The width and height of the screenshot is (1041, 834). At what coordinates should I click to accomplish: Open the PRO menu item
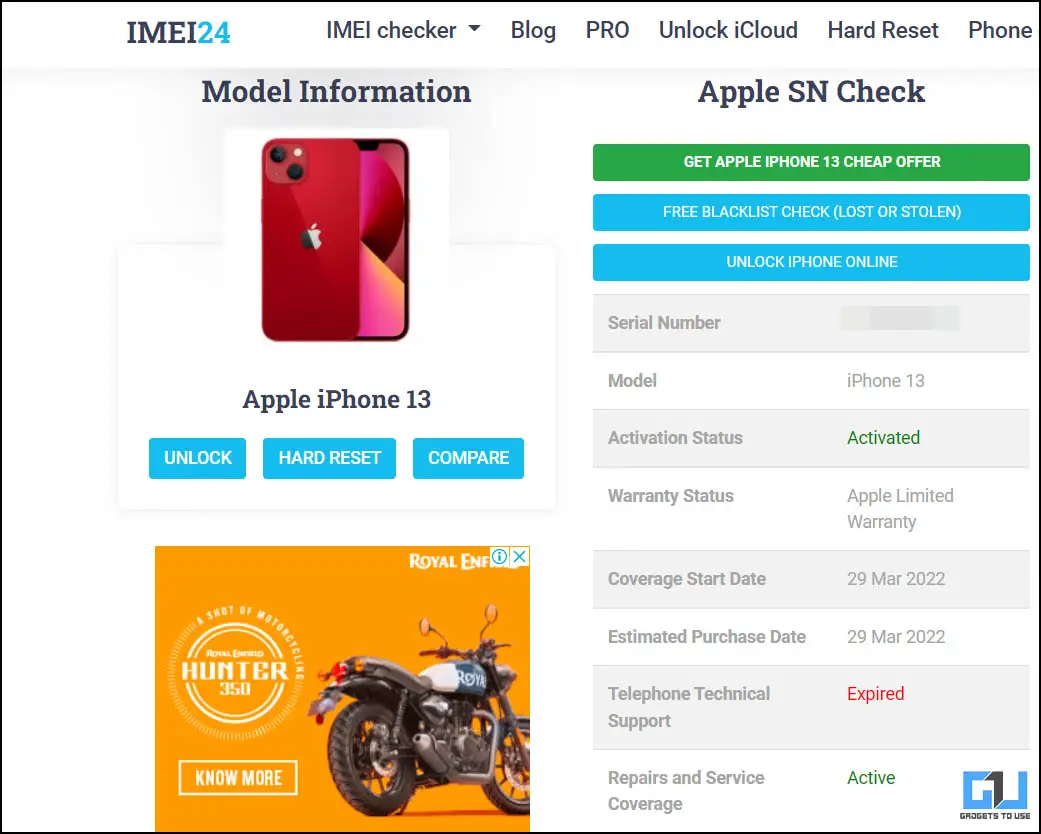click(x=607, y=31)
